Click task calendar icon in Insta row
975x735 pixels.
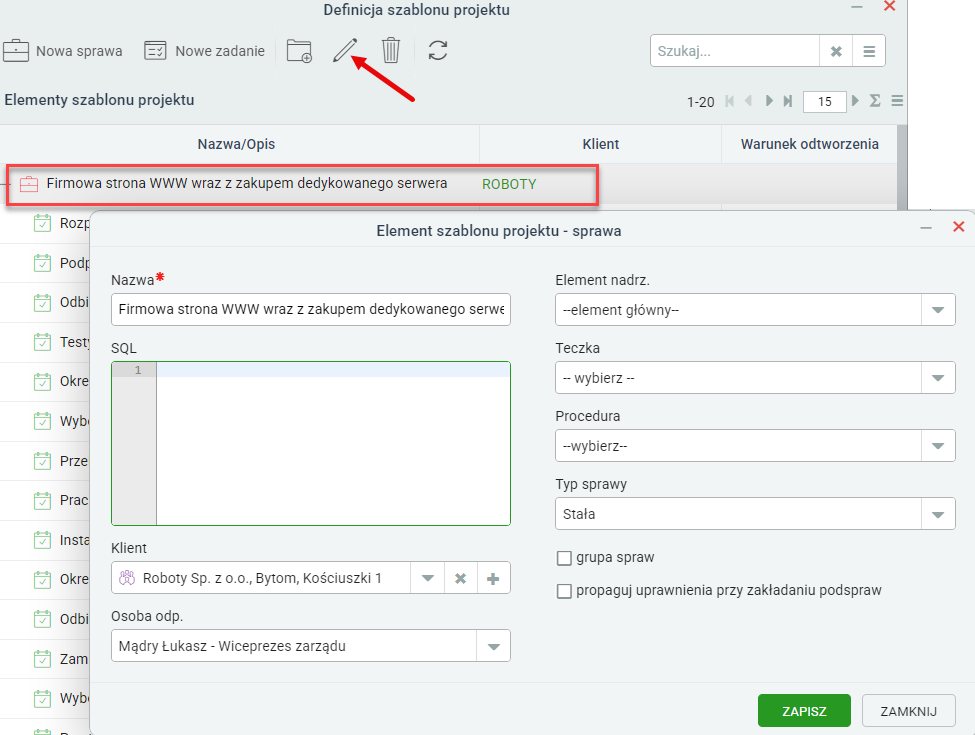(42, 540)
